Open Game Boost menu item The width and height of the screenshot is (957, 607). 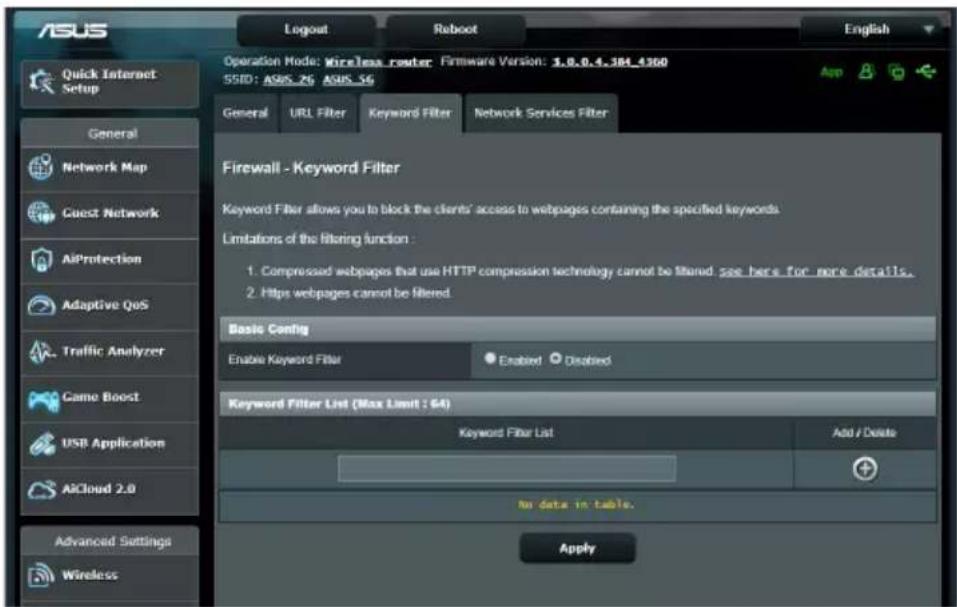(x=110, y=397)
